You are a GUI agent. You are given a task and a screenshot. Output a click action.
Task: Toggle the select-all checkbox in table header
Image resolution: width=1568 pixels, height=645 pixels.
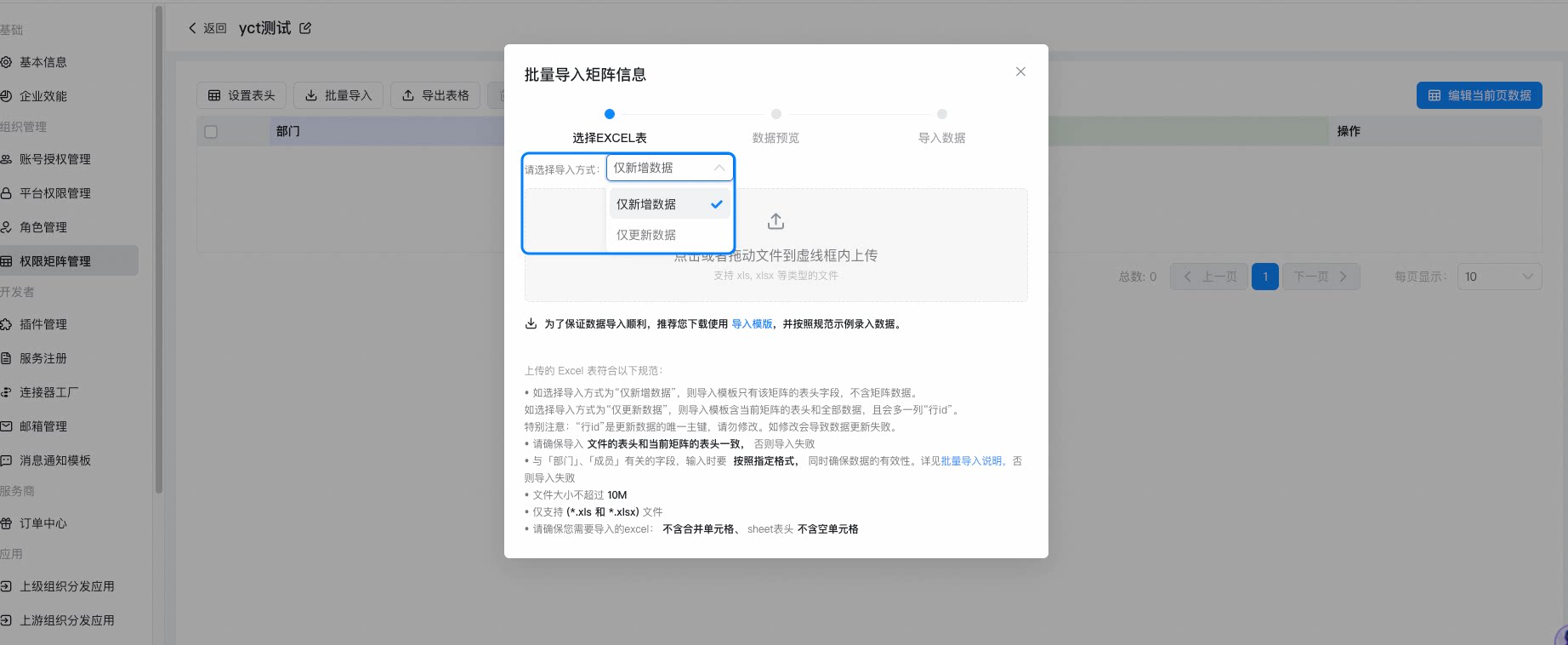tap(211, 132)
